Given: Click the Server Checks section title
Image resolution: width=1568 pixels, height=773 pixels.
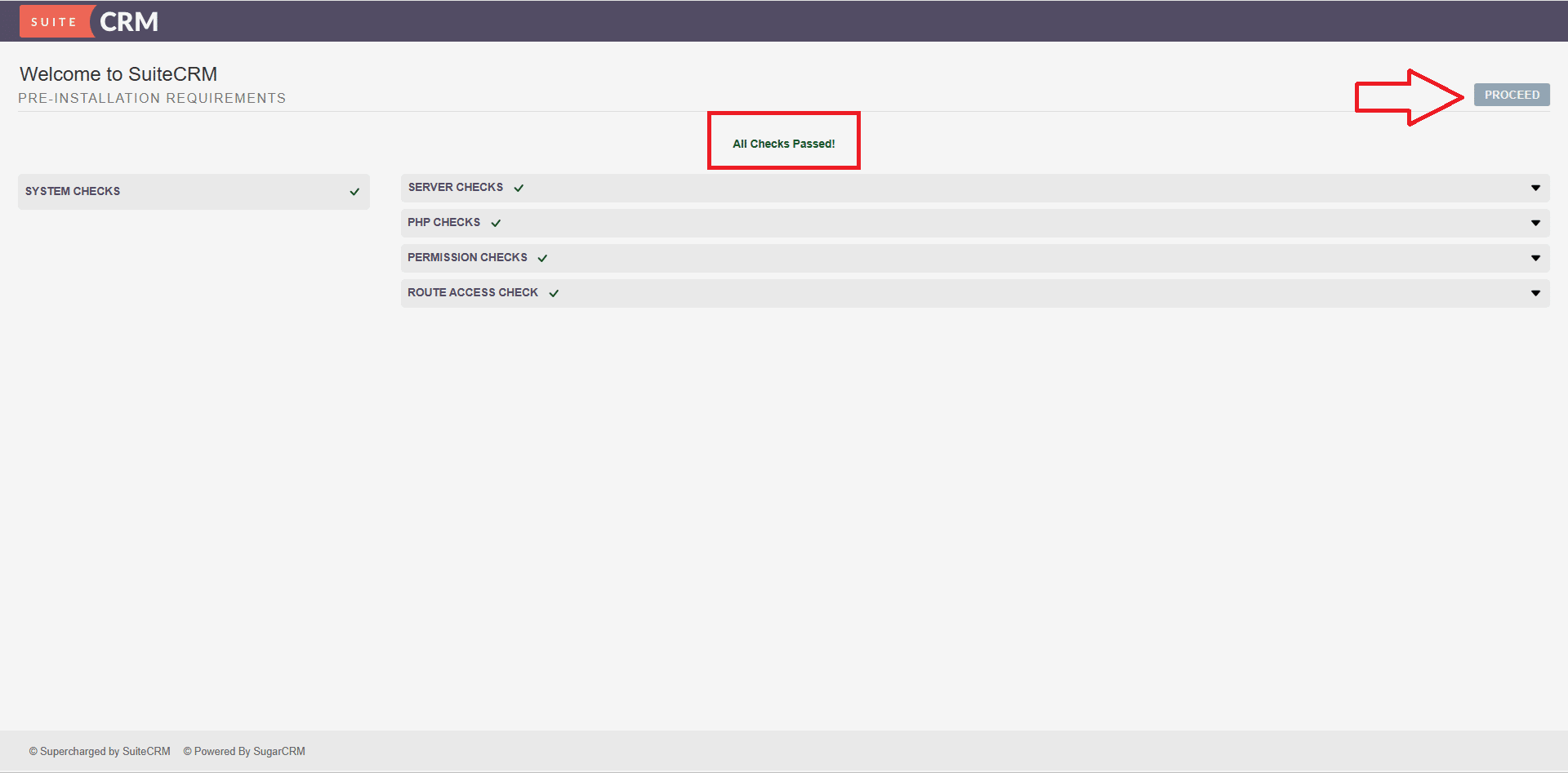Looking at the screenshot, I should click(x=455, y=187).
